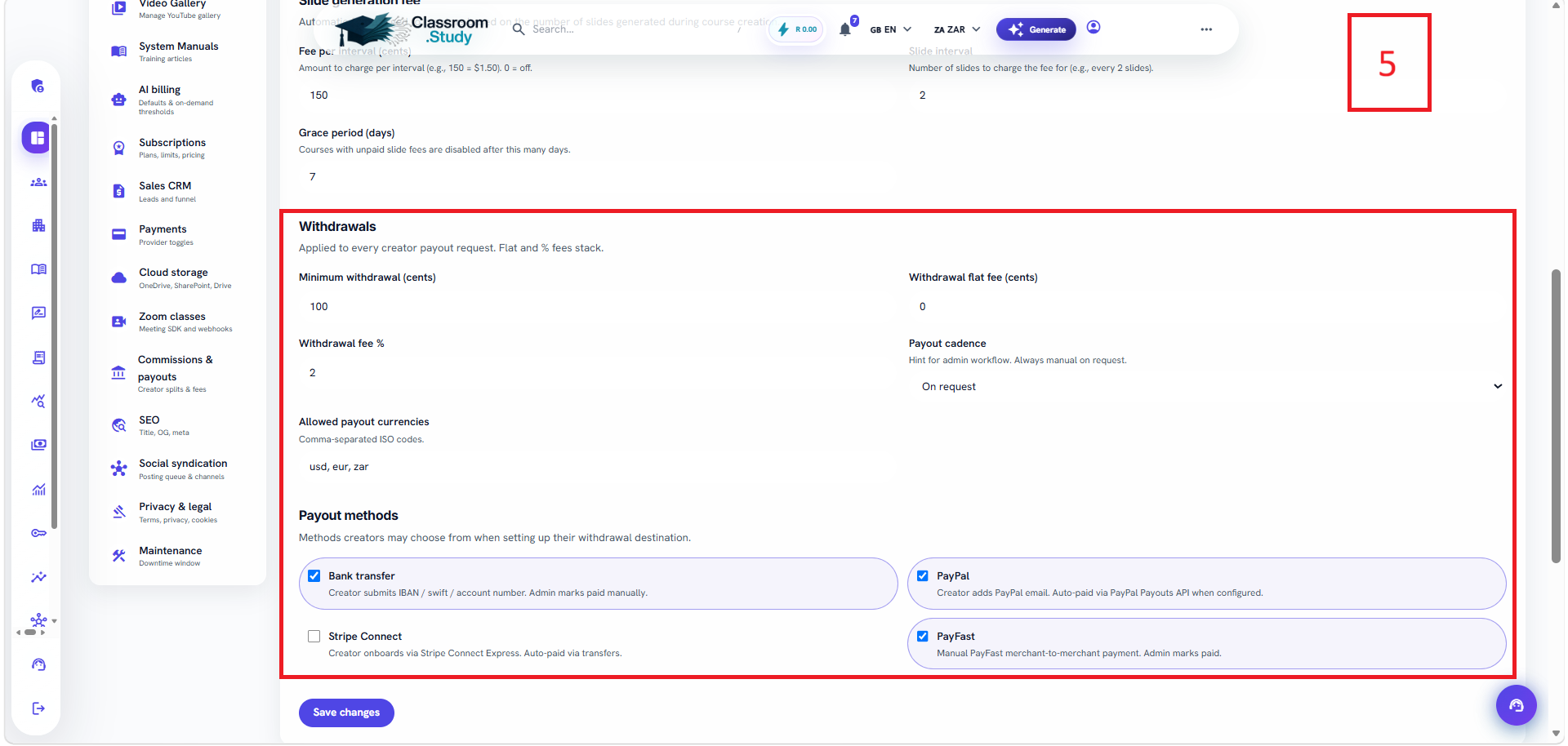Open Social syndication settings section
Viewport: 1568px width, 746px height.
click(177, 468)
